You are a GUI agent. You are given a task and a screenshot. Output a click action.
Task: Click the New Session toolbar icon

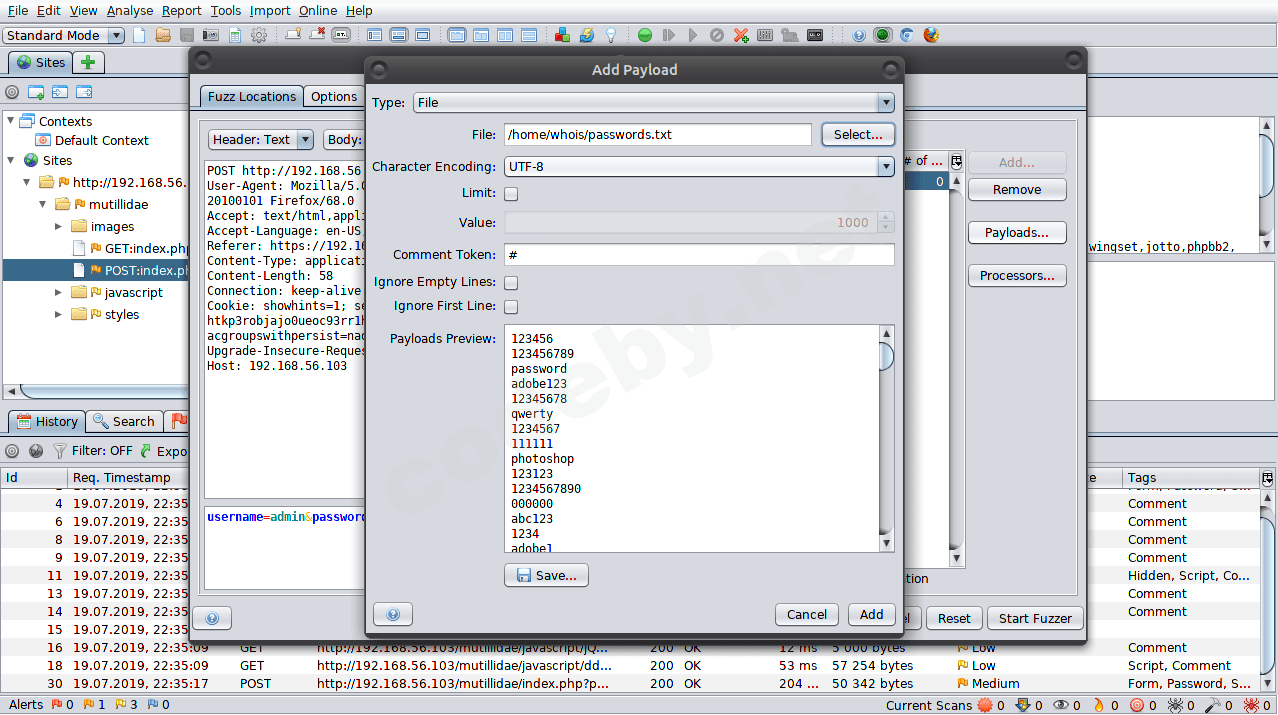[139, 35]
